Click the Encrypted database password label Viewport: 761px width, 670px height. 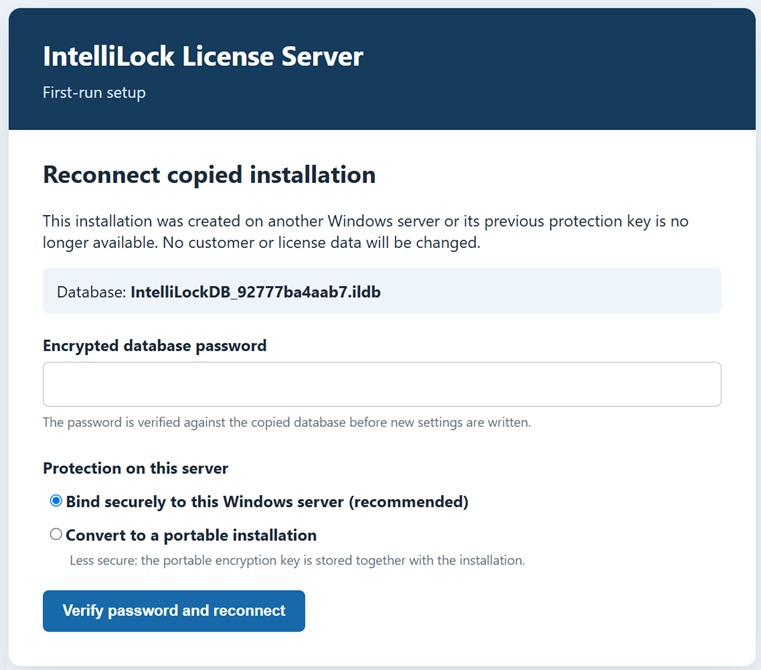coord(155,346)
